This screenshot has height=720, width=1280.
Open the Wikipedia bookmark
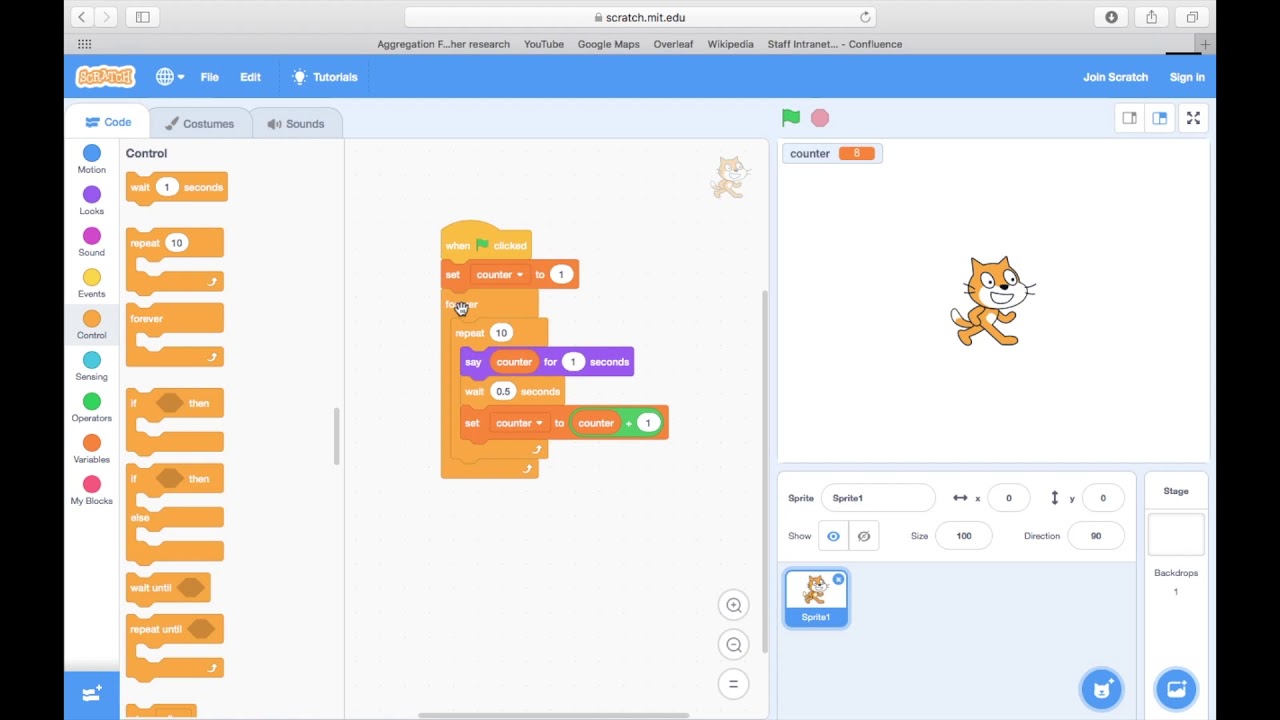coord(730,44)
